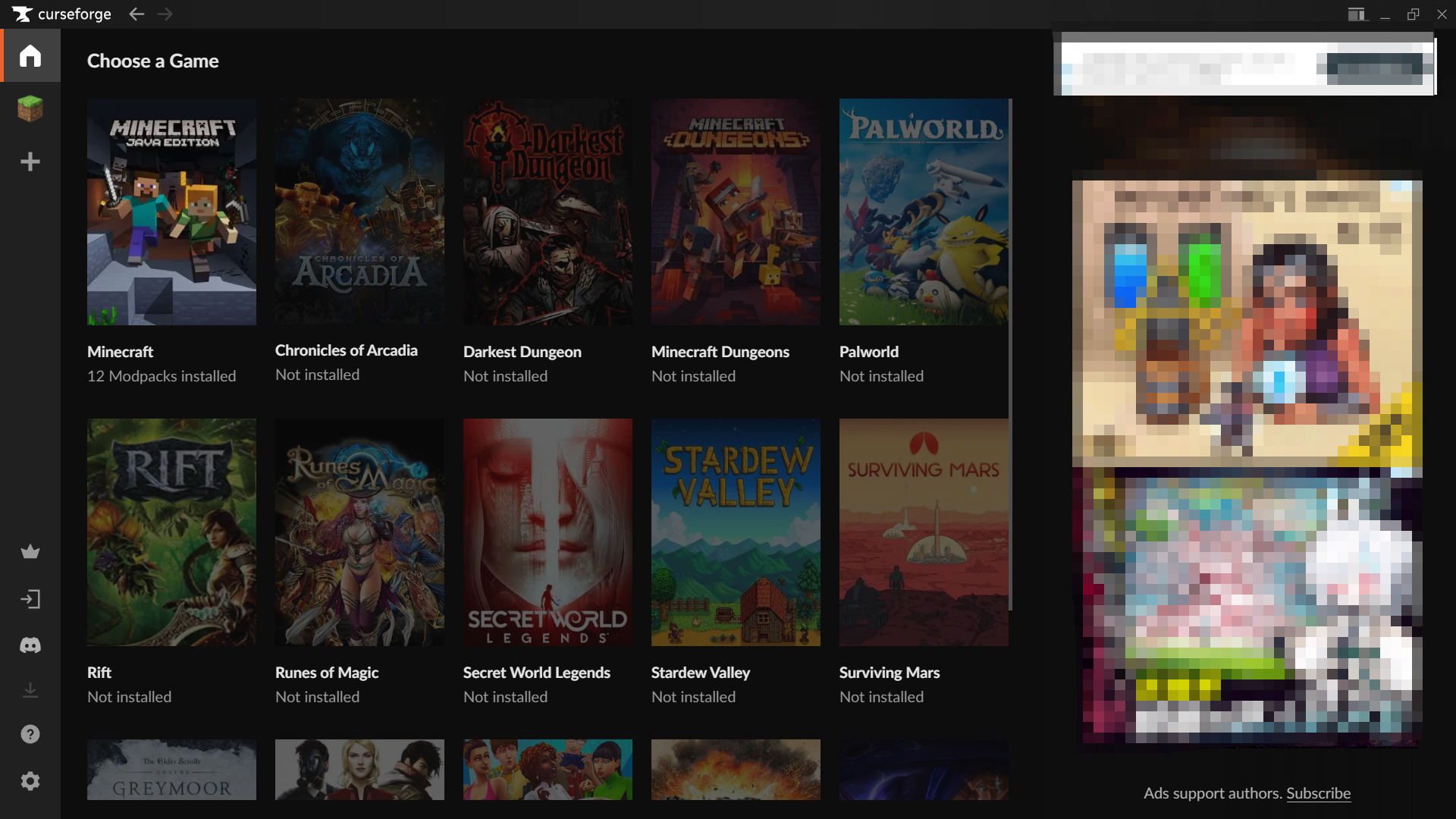This screenshot has width=1456, height=819.
Task: Open the Minecraft grass block sidebar icon
Action: 30,108
